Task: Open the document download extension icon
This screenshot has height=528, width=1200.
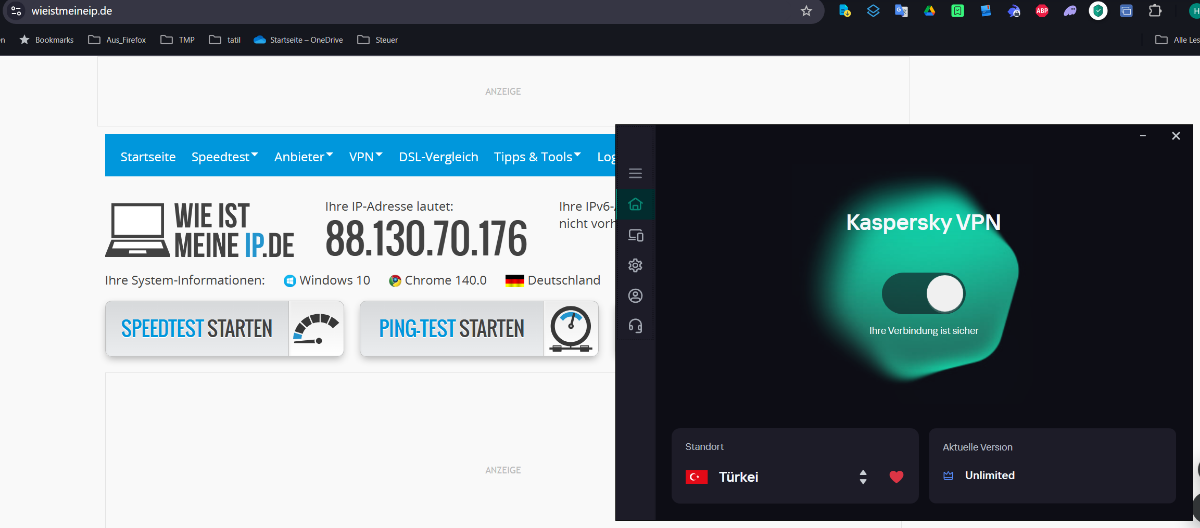Action: [845, 11]
